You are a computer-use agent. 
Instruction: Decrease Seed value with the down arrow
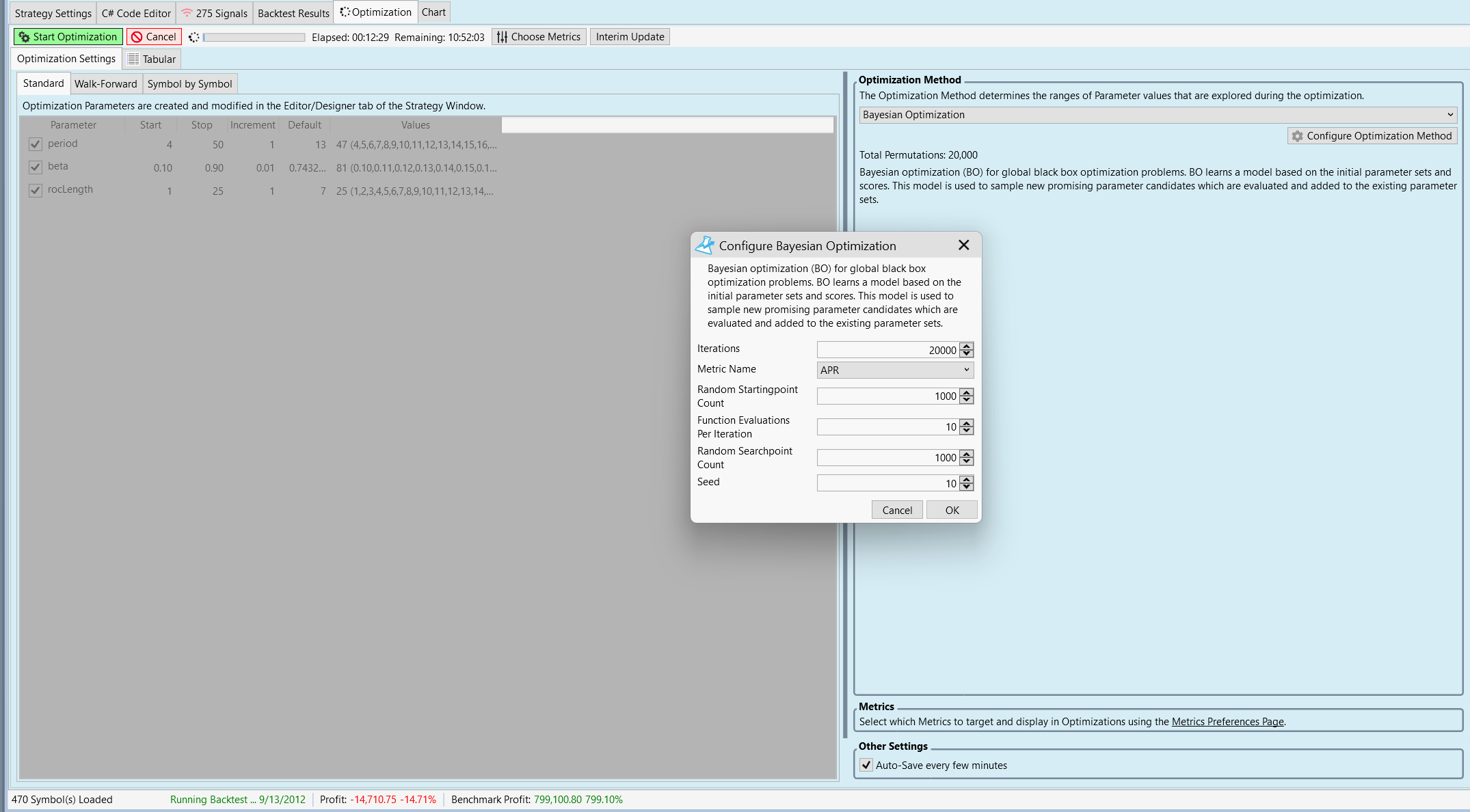pyautogui.click(x=966, y=487)
